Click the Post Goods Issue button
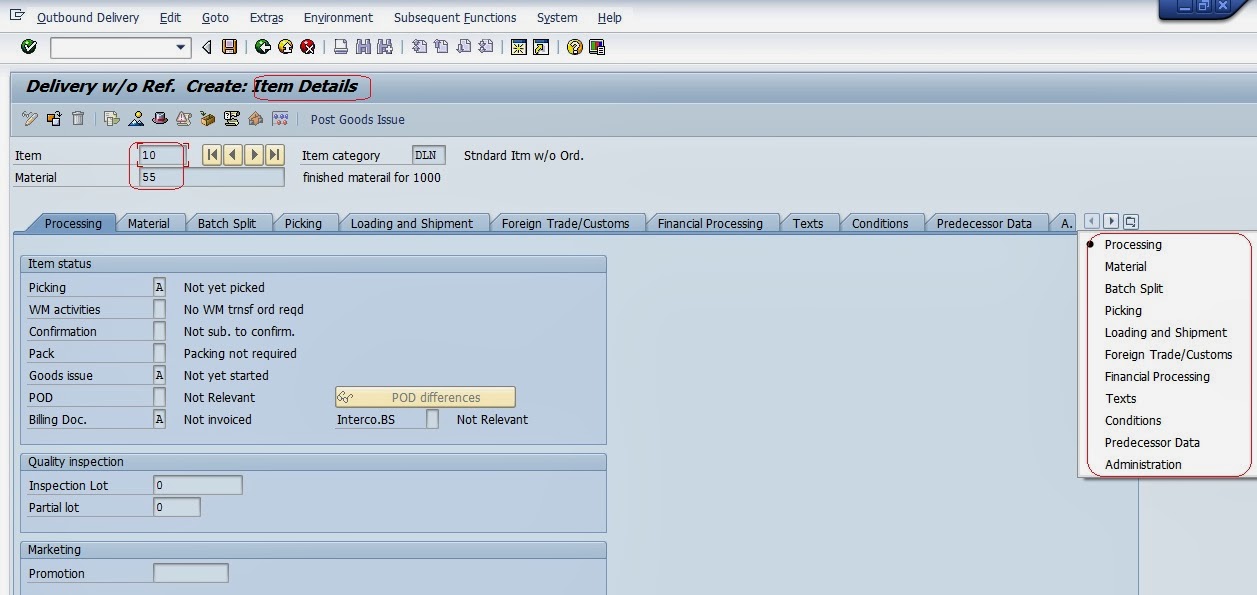 click(x=357, y=120)
